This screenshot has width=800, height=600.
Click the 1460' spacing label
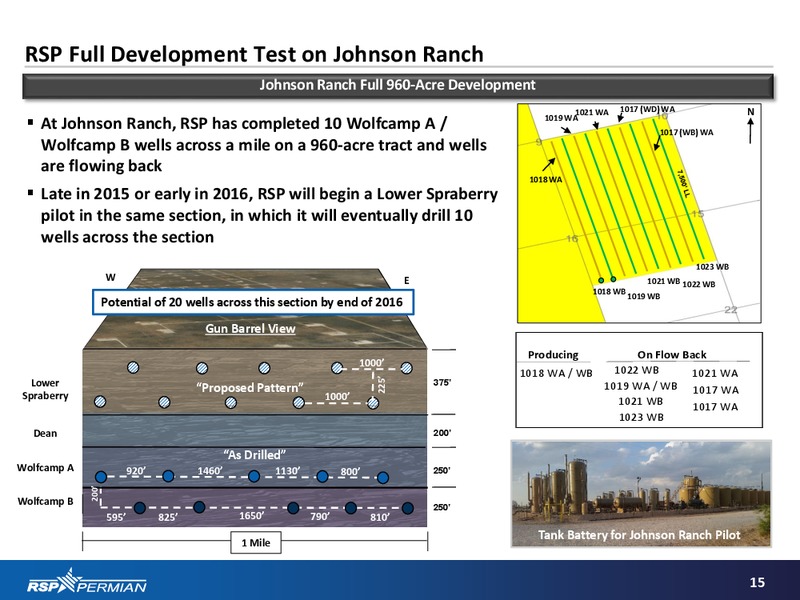pos(210,470)
